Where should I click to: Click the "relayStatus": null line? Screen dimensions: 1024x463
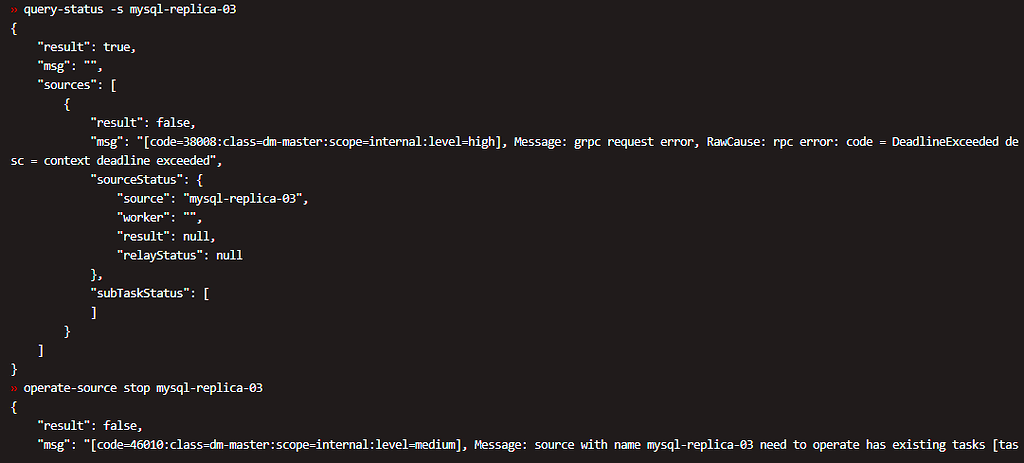click(179, 255)
